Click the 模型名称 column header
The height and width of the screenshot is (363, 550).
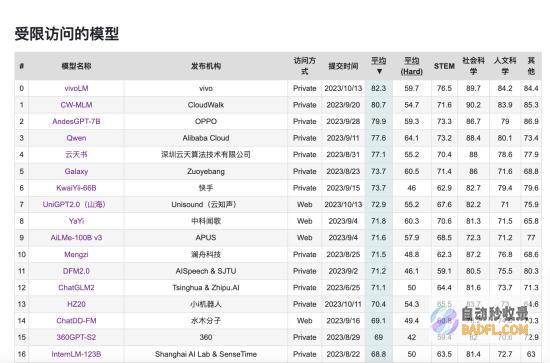pyautogui.click(x=76, y=66)
